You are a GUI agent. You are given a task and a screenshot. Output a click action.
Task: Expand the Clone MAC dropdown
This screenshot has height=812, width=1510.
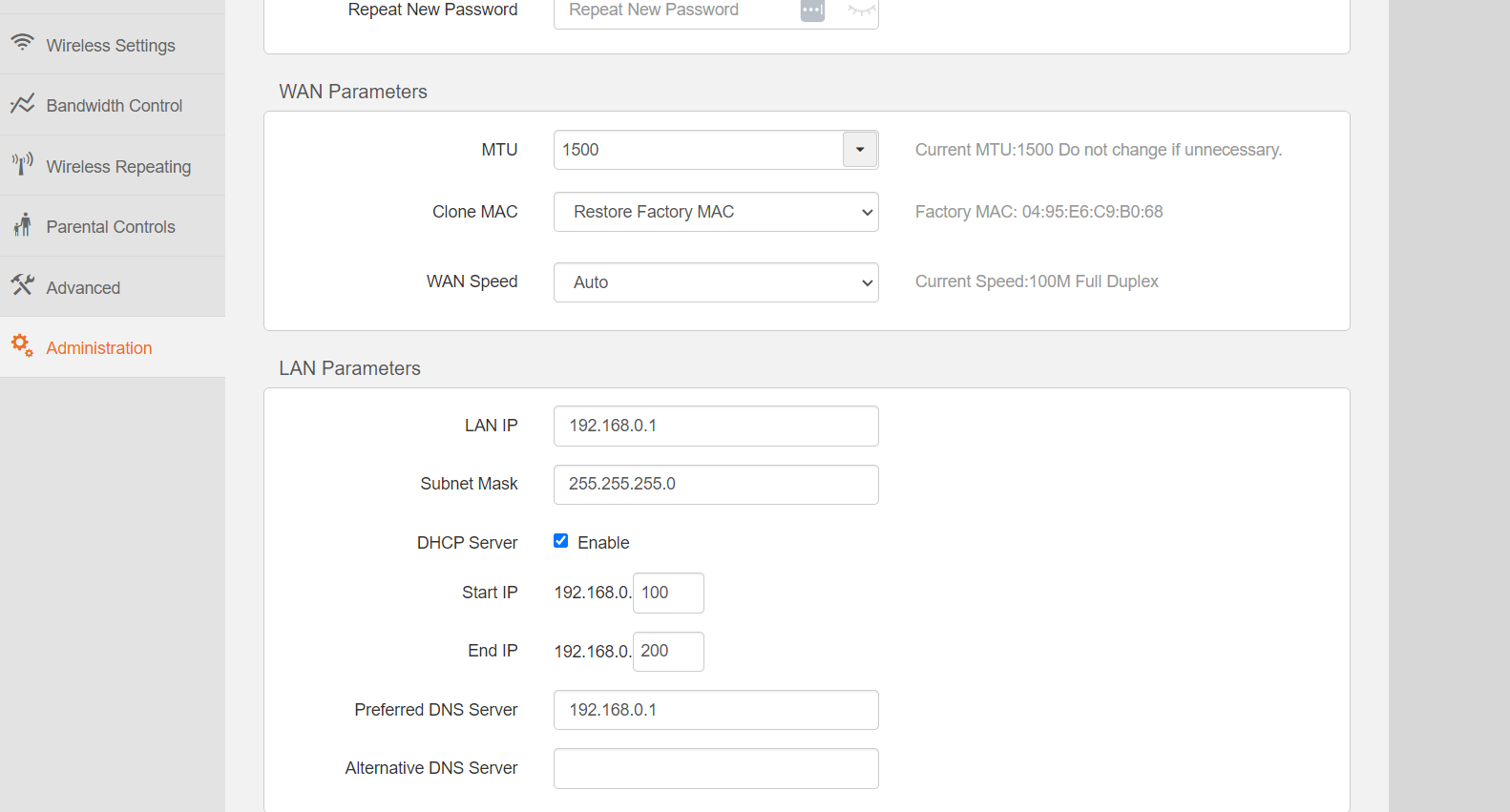716,212
